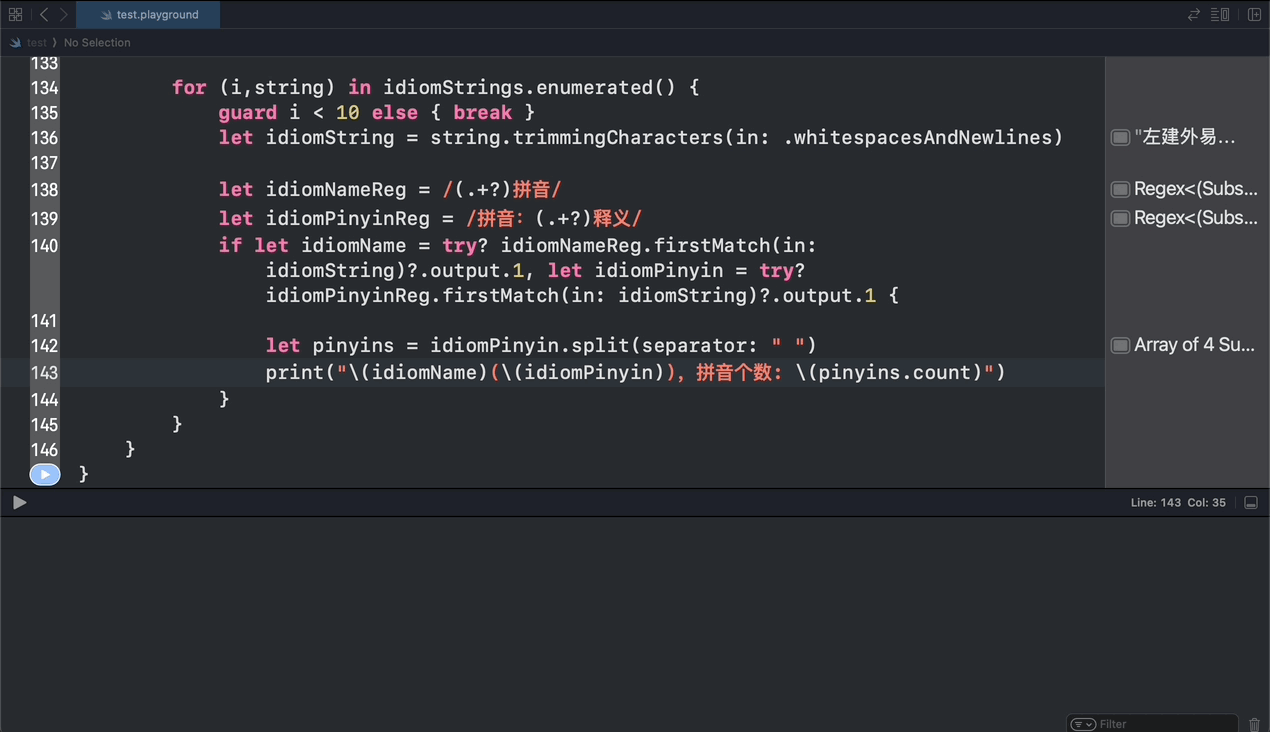Click "pinyins.count" in the print statement
Viewport: 1270px width, 732px height.
[895, 372]
